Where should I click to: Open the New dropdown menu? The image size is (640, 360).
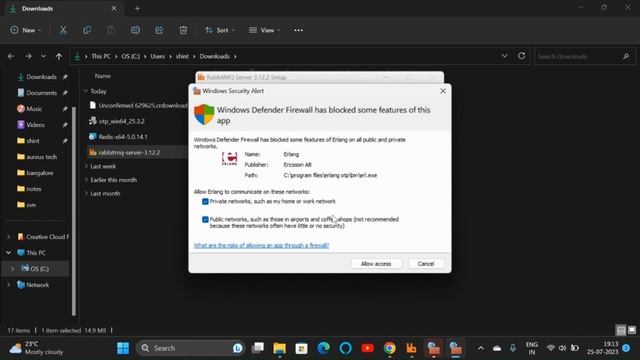[26, 30]
